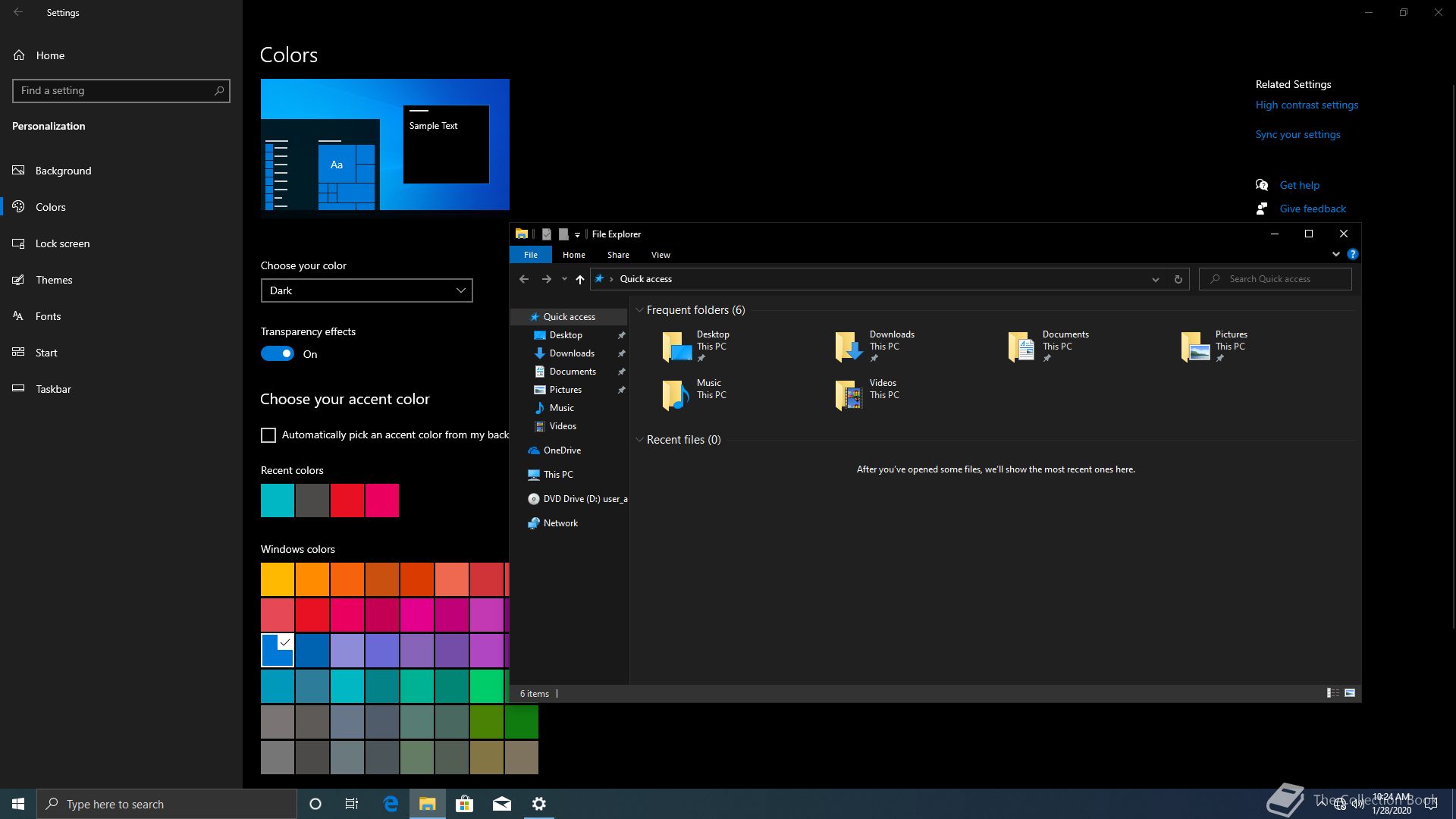Image resolution: width=1456 pixels, height=819 pixels.
Task: Open the Music folder in Frequent folders
Action: (694, 395)
